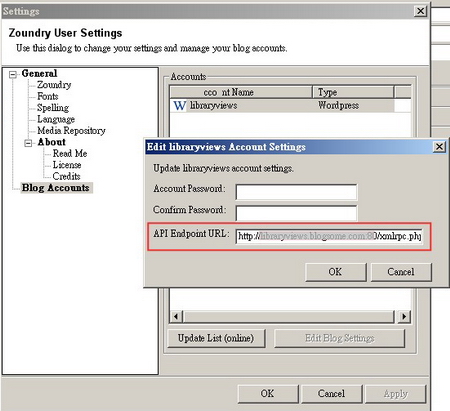This screenshot has width=450, height=411.
Task: Close the Settings window
Action: tap(421, 11)
